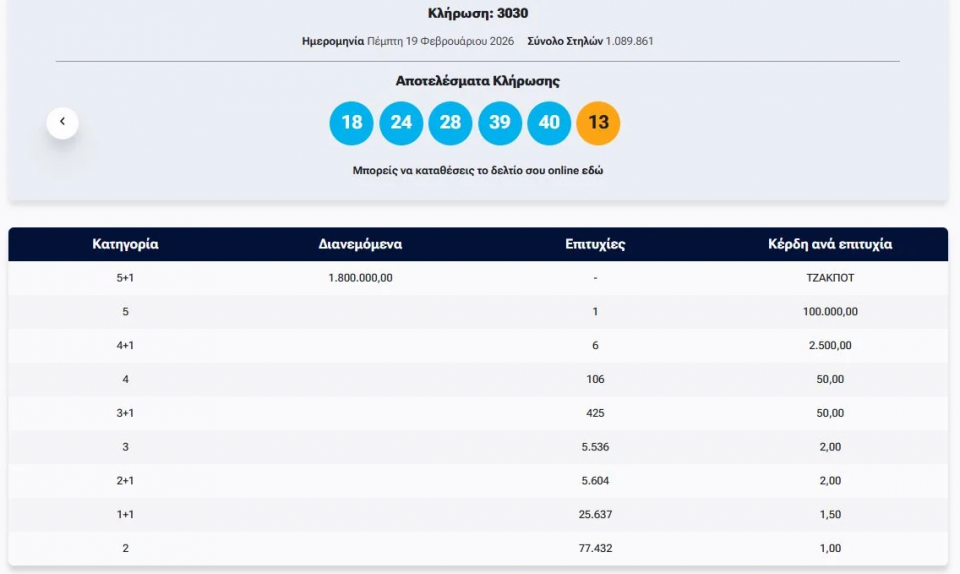The image size is (960, 574).
Task: Click the blue number 40 ball
Action: pos(549,123)
